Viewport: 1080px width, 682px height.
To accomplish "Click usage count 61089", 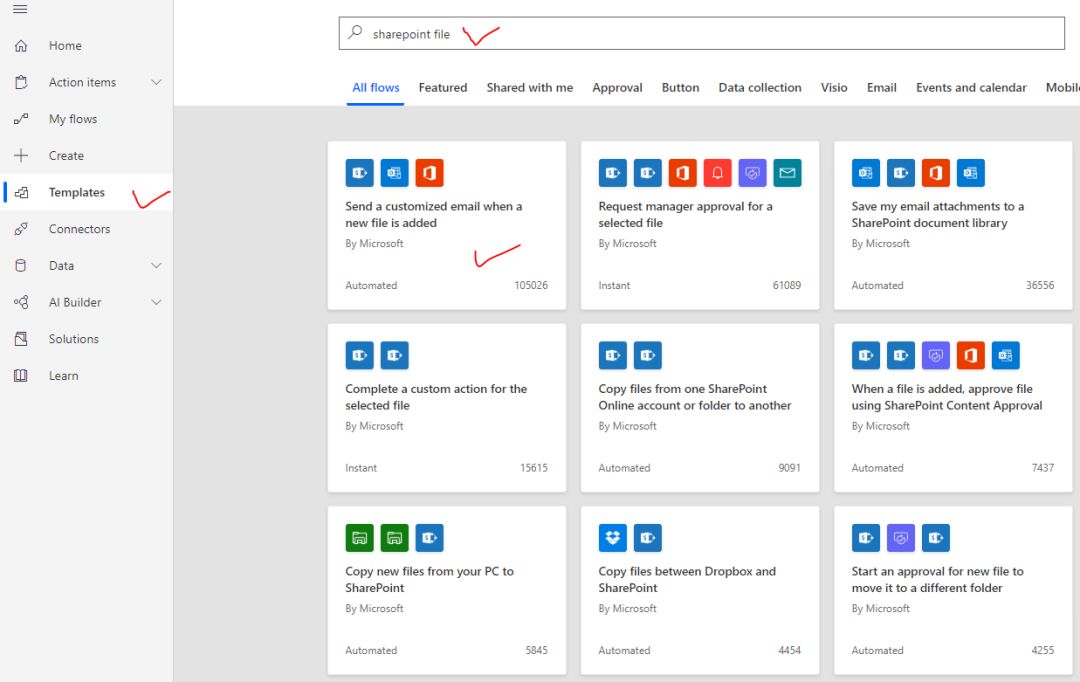I will click(x=787, y=285).
